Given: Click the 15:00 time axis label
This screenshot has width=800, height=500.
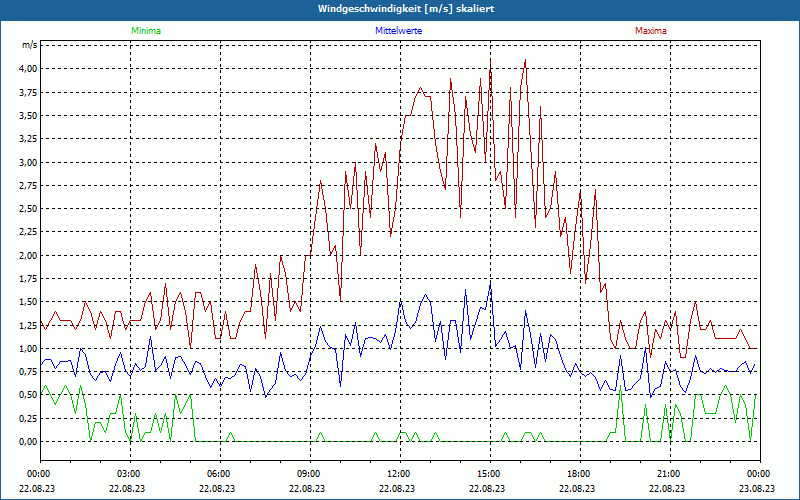Looking at the screenshot, I should point(490,474).
